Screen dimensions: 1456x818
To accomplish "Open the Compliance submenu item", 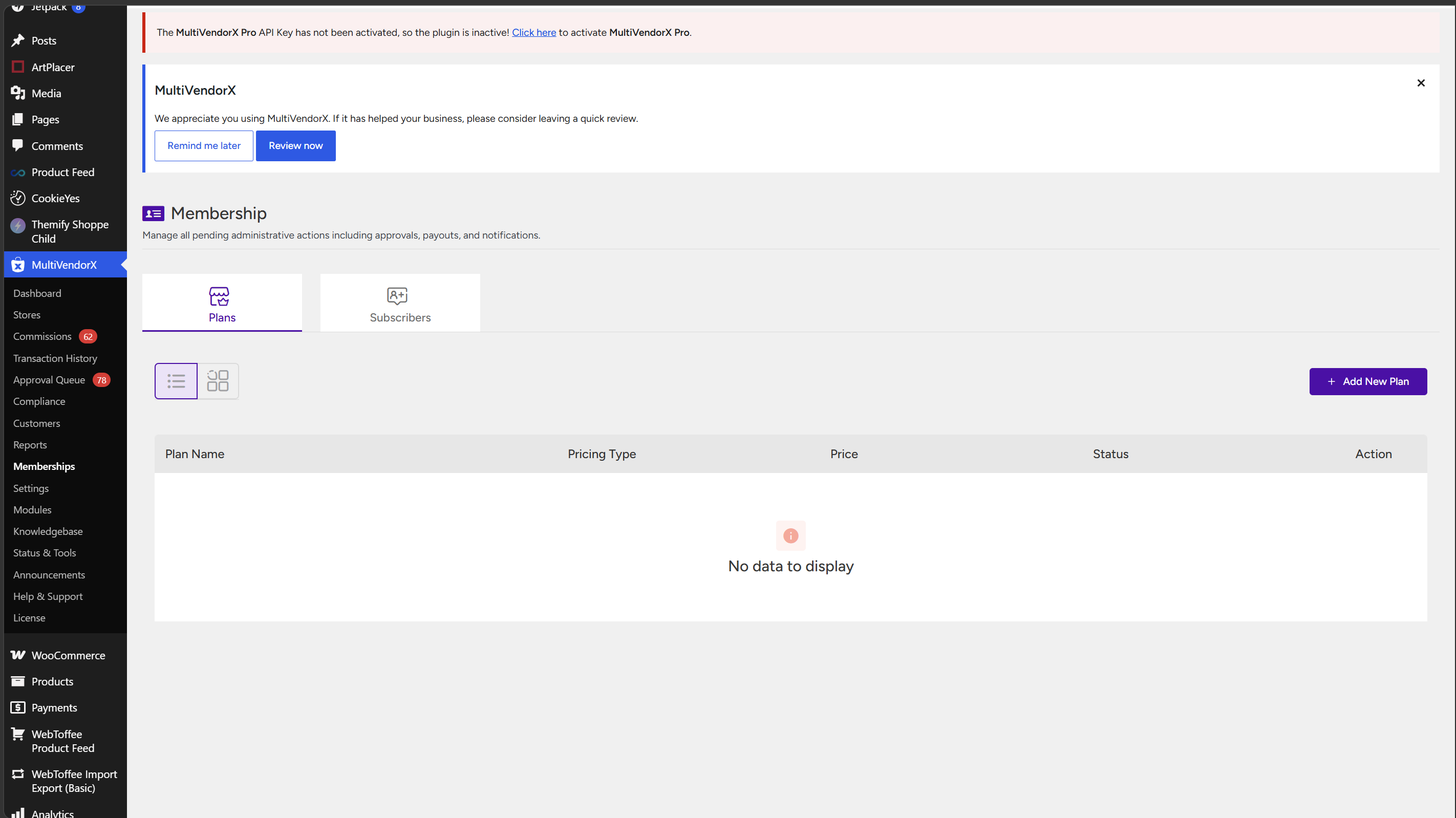I will coord(39,401).
